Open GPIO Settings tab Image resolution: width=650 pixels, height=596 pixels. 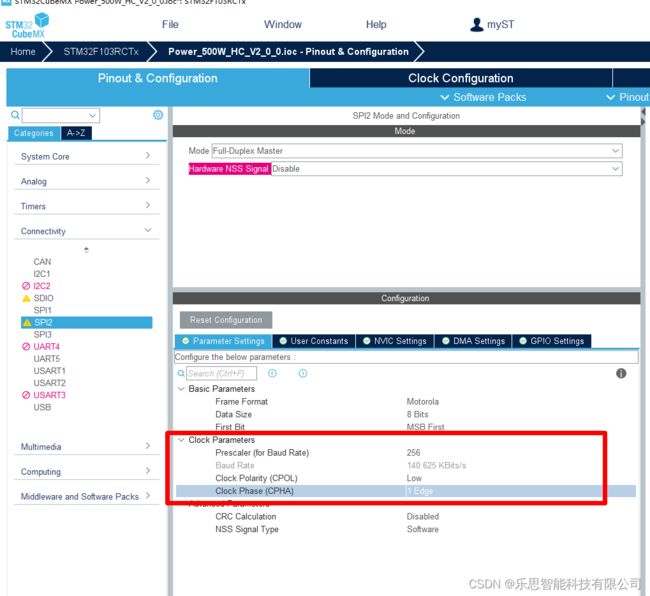551,341
